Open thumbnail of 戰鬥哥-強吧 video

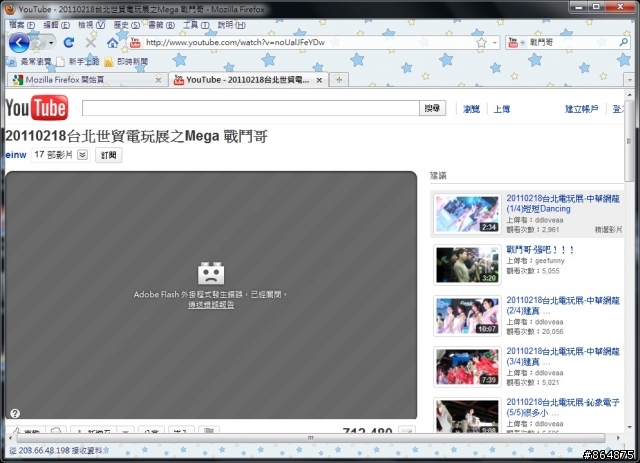click(467, 265)
